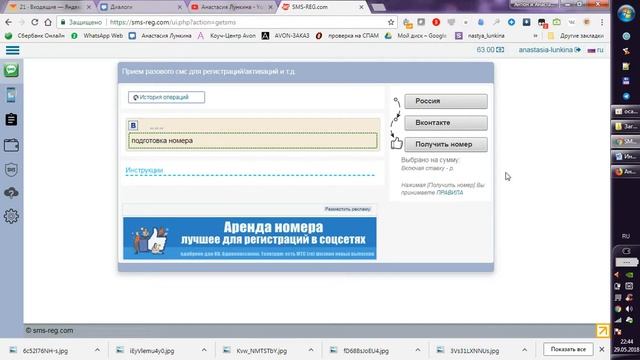This screenshot has height=360, width=640.
Task: Click the RU language indicator in the taskbar
Action: tap(626, 236)
